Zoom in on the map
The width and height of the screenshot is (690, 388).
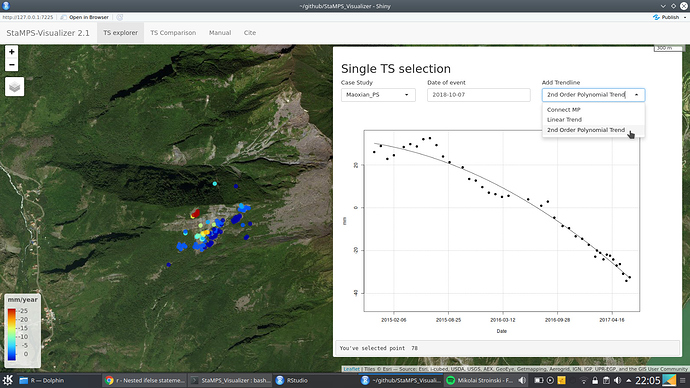click(x=12, y=52)
